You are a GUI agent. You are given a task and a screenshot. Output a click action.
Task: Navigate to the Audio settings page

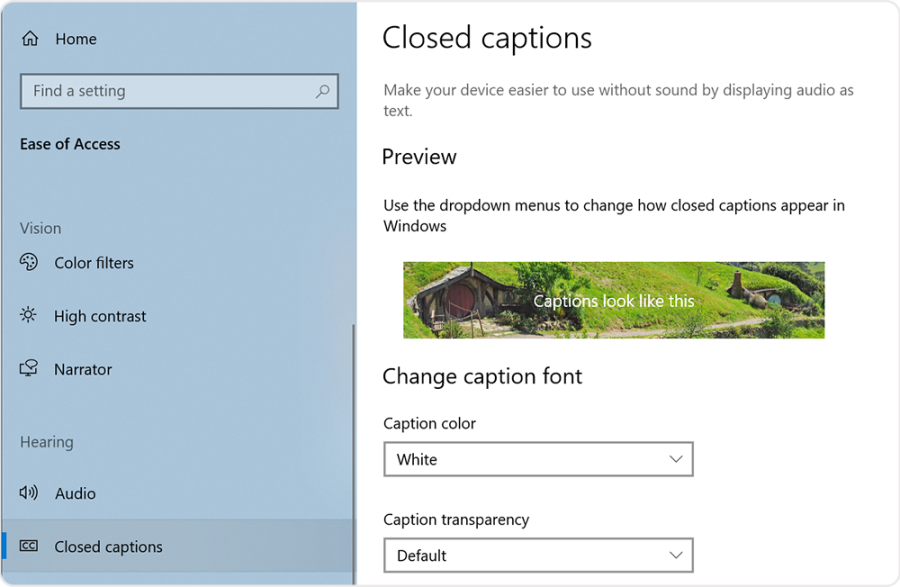(x=75, y=493)
